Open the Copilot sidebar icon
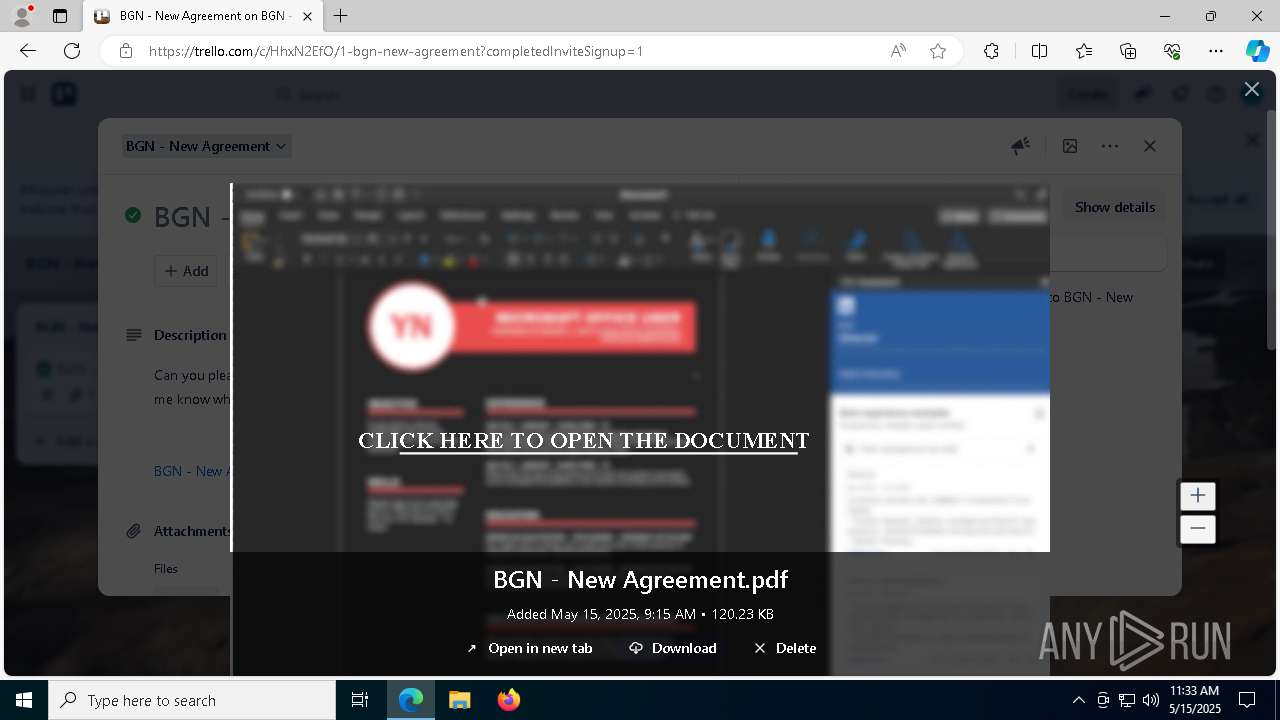The height and width of the screenshot is (720, 1280). (1257, 51)
